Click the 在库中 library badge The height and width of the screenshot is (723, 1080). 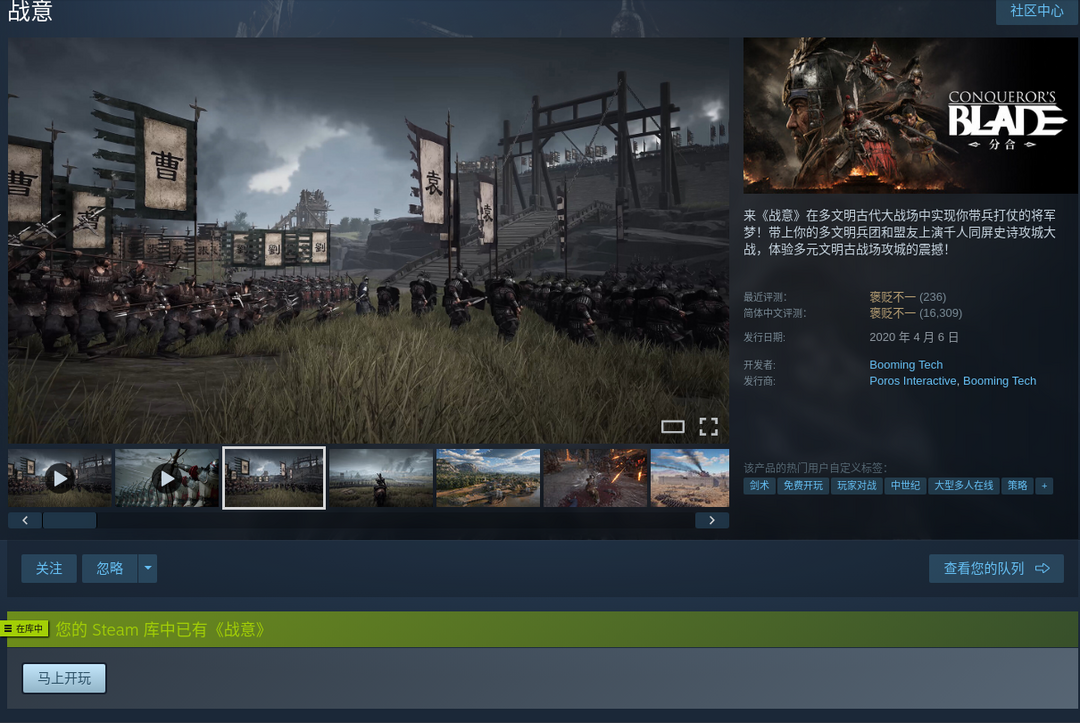pyautogui.click(x=25, y=629)
